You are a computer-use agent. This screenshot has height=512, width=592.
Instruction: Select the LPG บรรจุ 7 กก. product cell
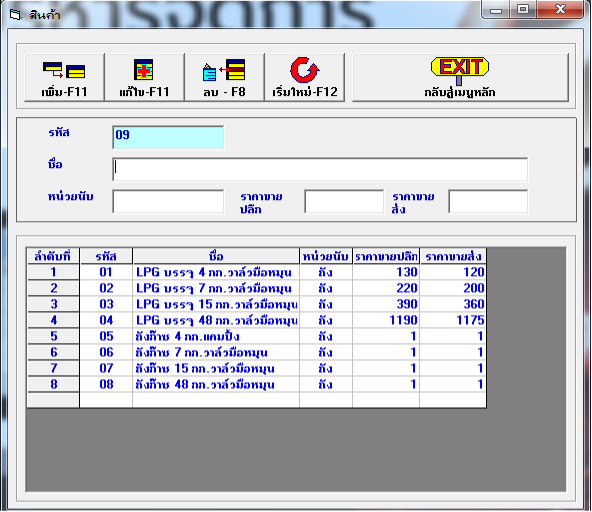coord(216,288)
